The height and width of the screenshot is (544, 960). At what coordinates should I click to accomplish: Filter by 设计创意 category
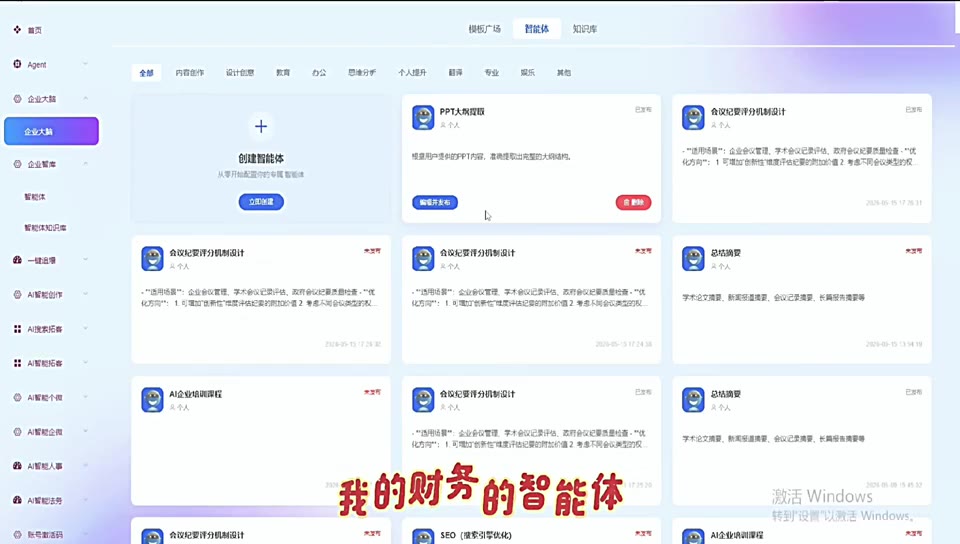240,72
